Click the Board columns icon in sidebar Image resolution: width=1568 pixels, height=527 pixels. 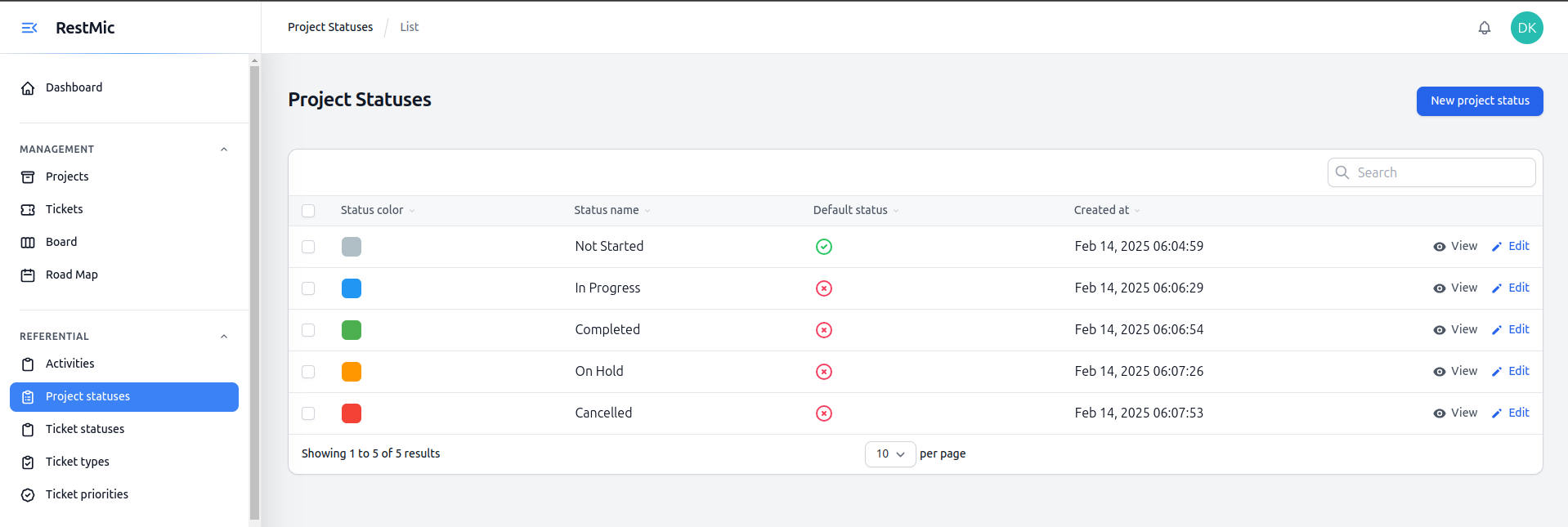click(x=28, y=243)
